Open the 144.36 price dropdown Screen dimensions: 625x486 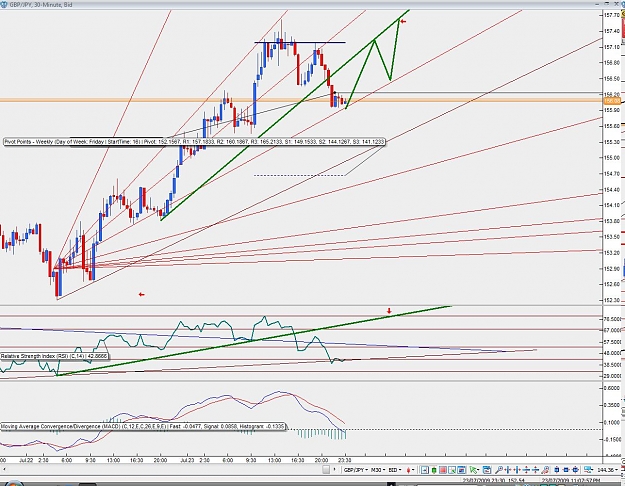pyautogui.click(x=608, y=470)
